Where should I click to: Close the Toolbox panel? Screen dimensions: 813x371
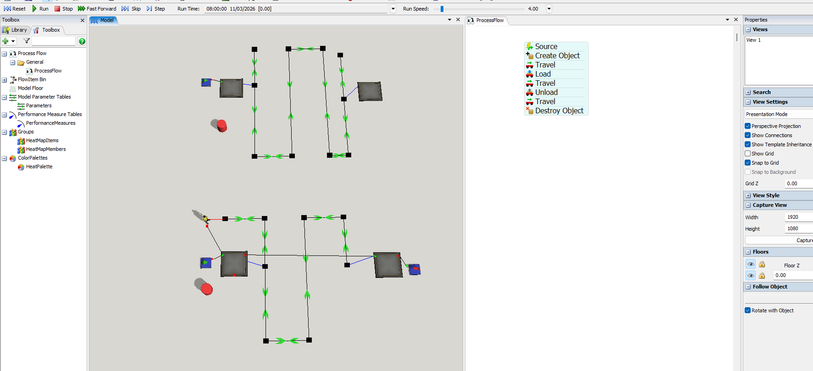(x=82, y=20)
